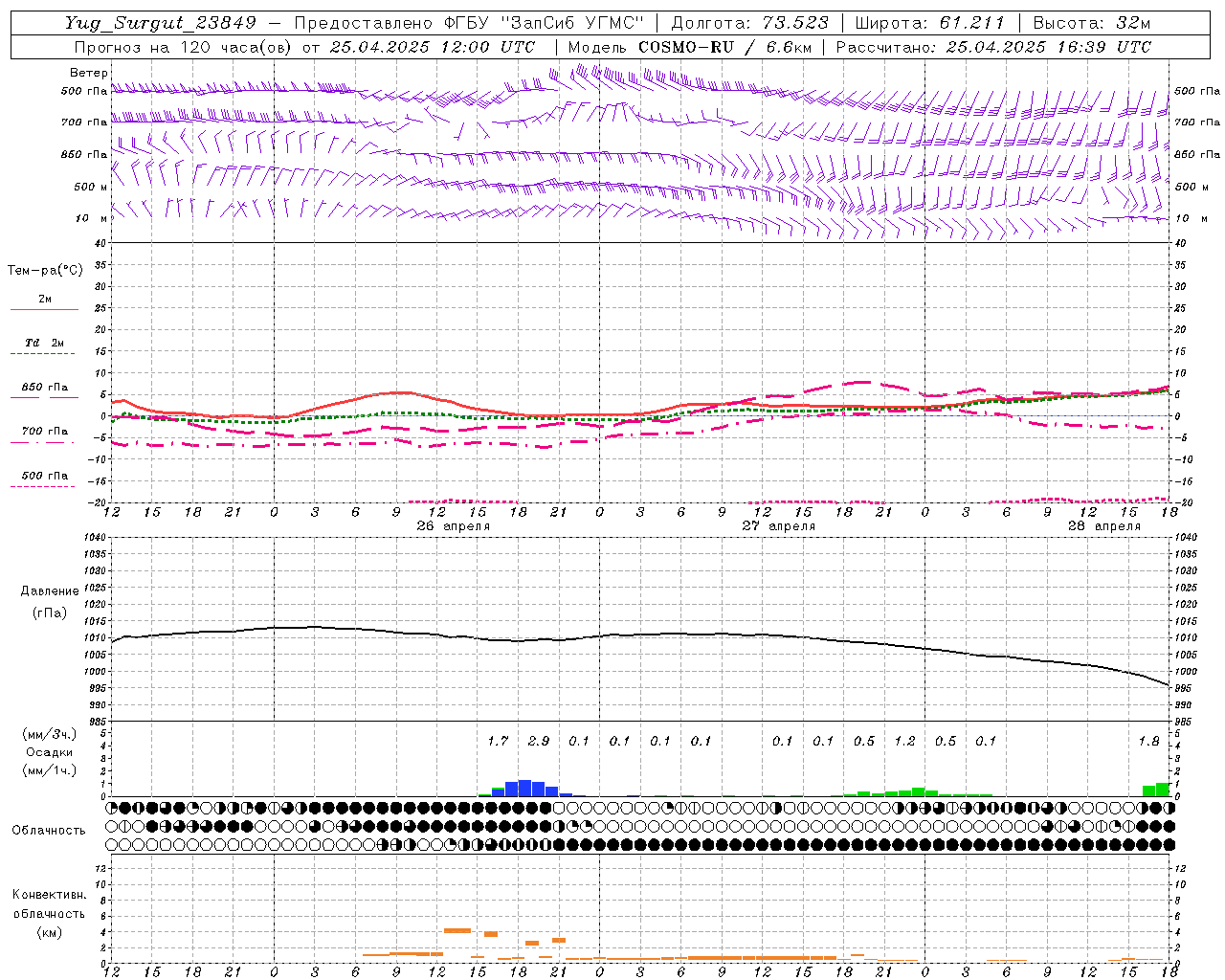Click the "Давление" pressure panel label
The image size is (1225, 980).
50,591
